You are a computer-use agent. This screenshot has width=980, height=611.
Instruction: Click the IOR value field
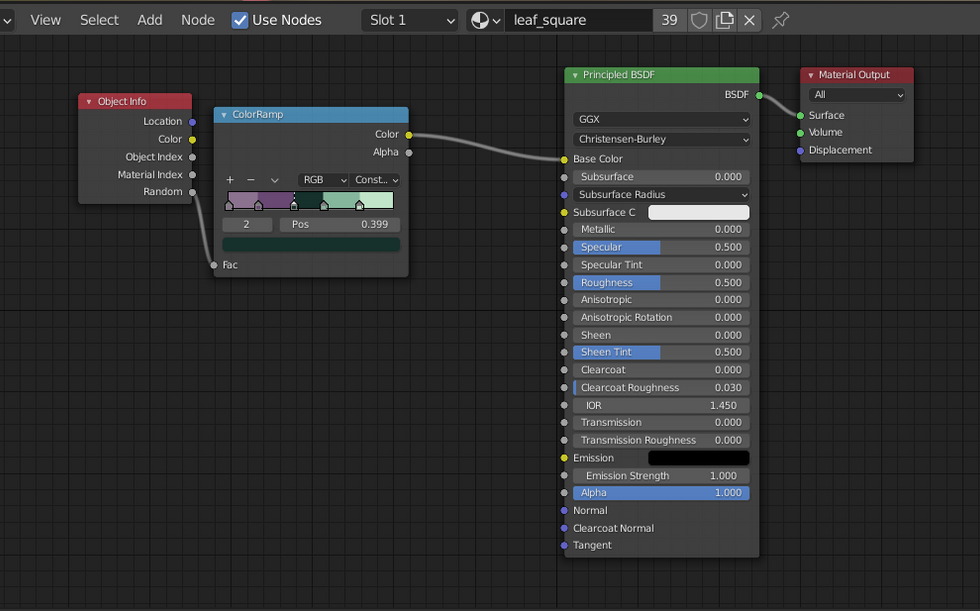pos(661,405)
